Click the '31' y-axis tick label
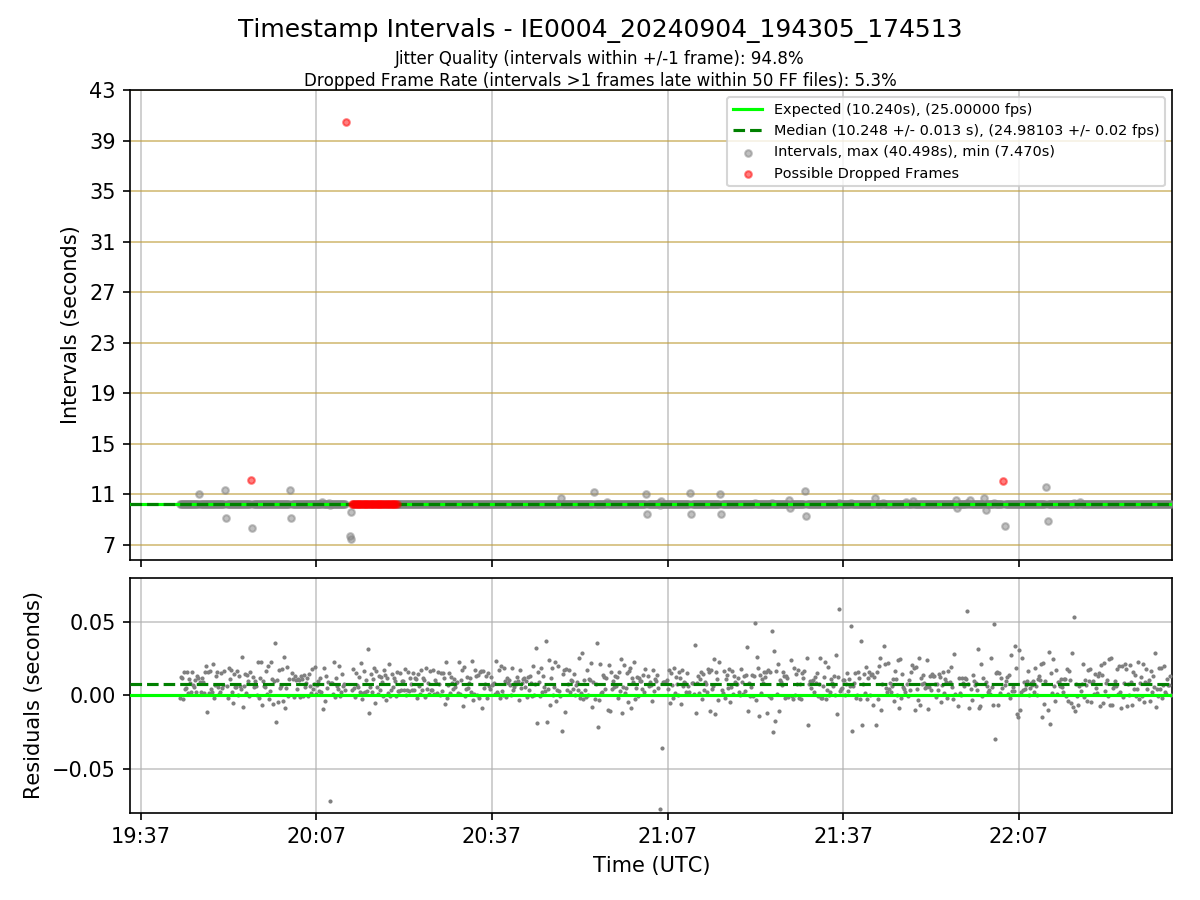The width and height of the screenshot is (1200, 900). pos(103,242)
